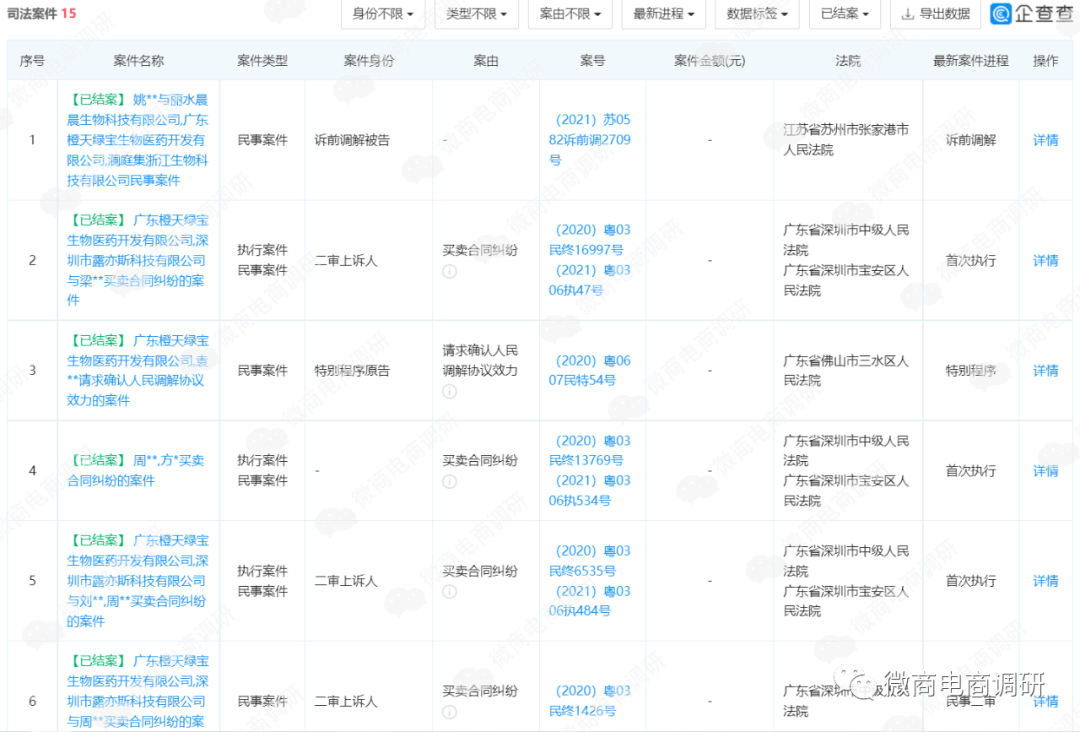
Task: Click the 企查查 logo icon
Action: tap(1000, 15)
